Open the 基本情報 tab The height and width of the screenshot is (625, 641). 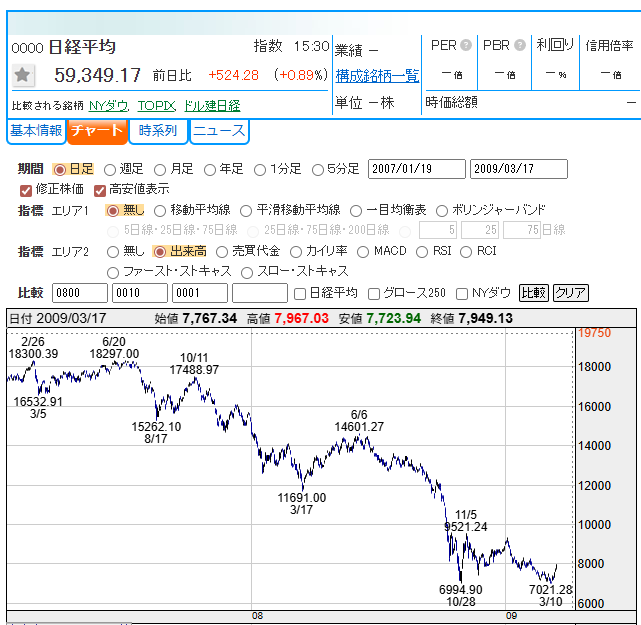point(36,131)
